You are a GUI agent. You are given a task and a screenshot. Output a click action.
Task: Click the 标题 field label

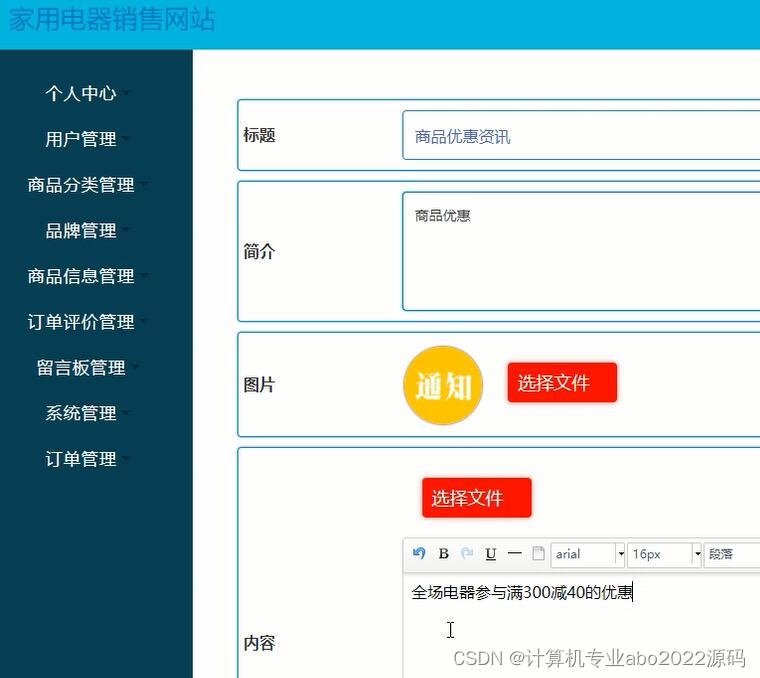point(259,135)
